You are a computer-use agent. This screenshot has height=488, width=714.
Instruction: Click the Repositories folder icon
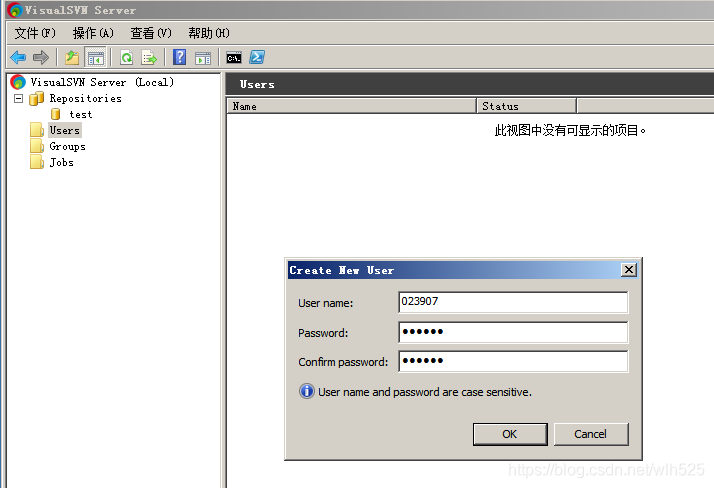[x=36, y=98]
